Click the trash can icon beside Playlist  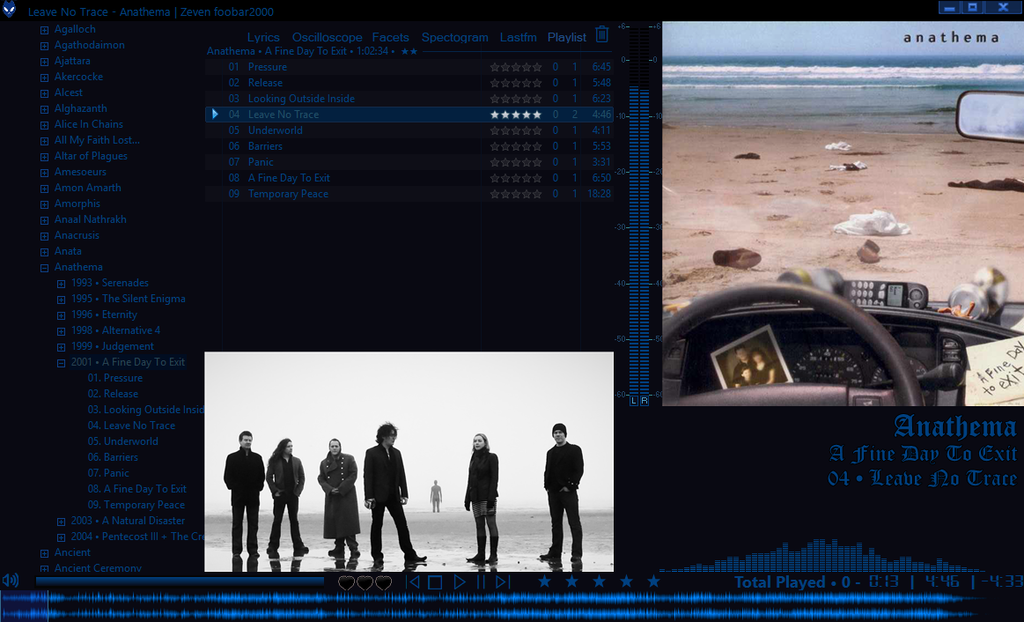(602, 35)
